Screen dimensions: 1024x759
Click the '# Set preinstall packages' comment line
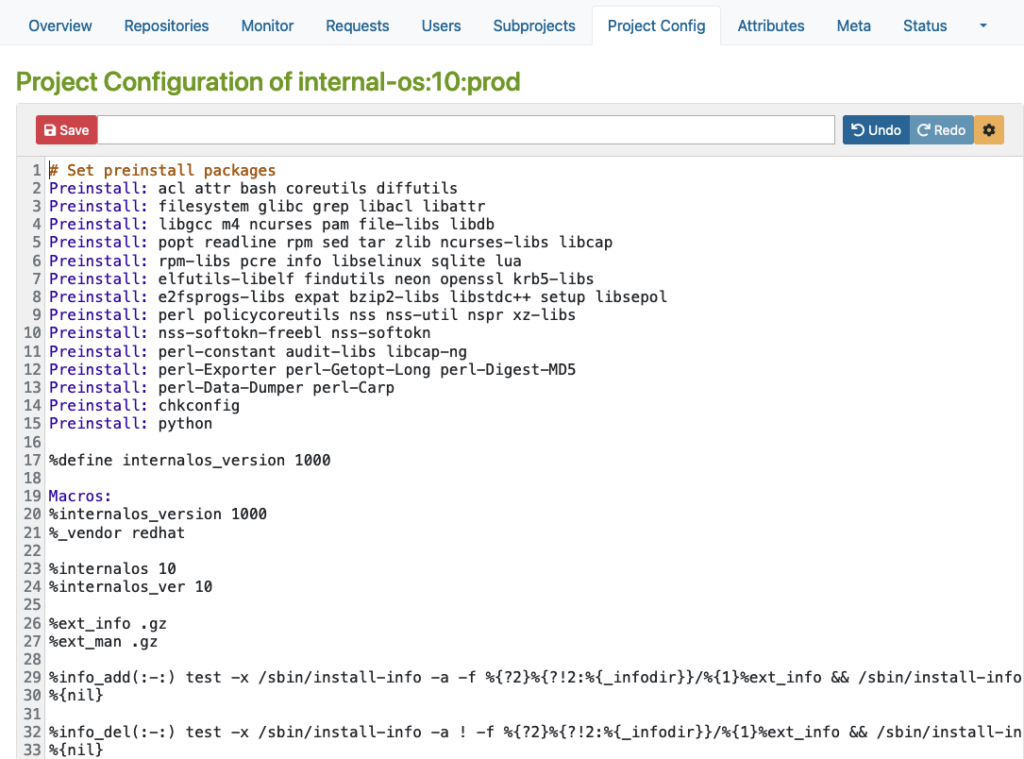coord(162,170)
